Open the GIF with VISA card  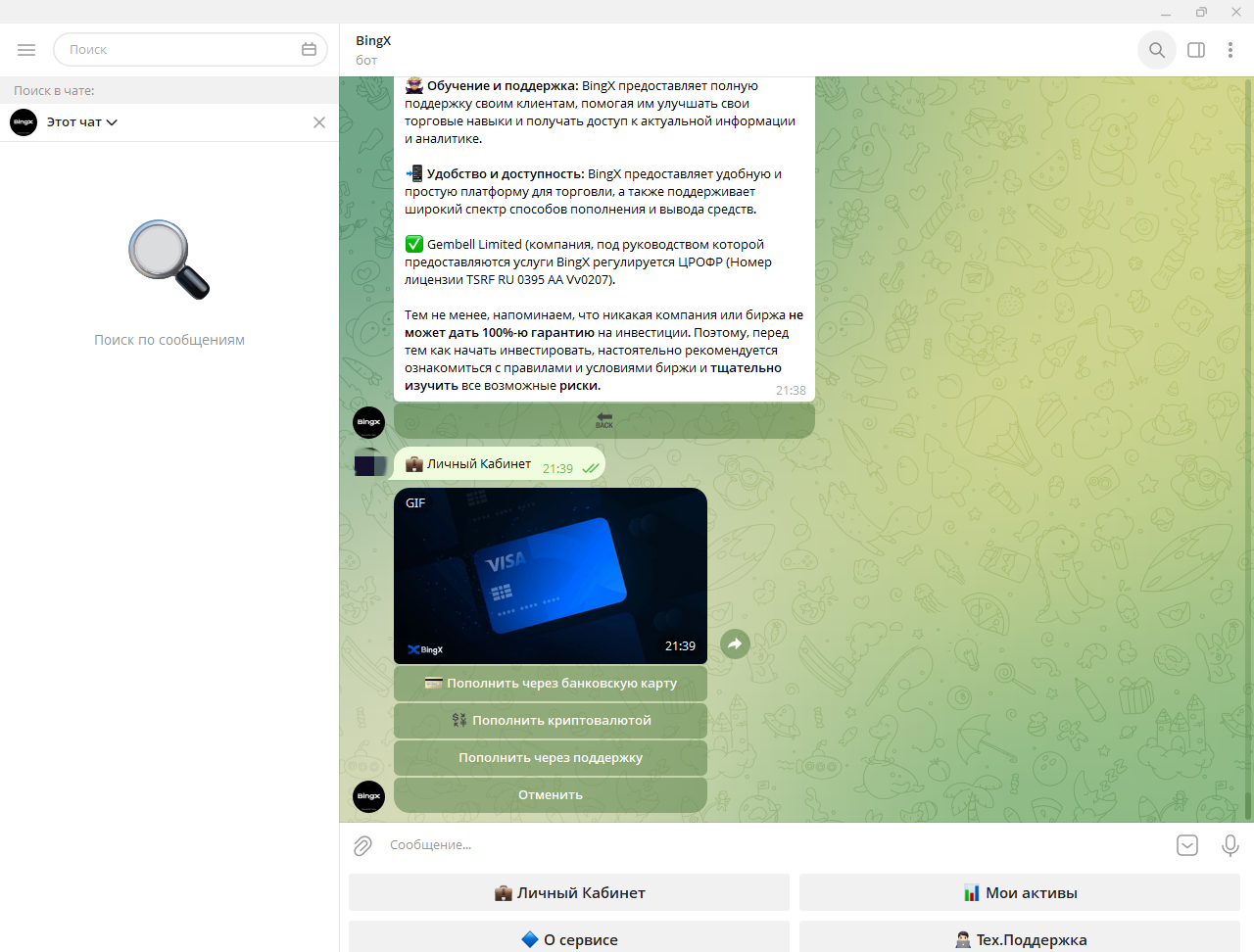coord(551,576)
